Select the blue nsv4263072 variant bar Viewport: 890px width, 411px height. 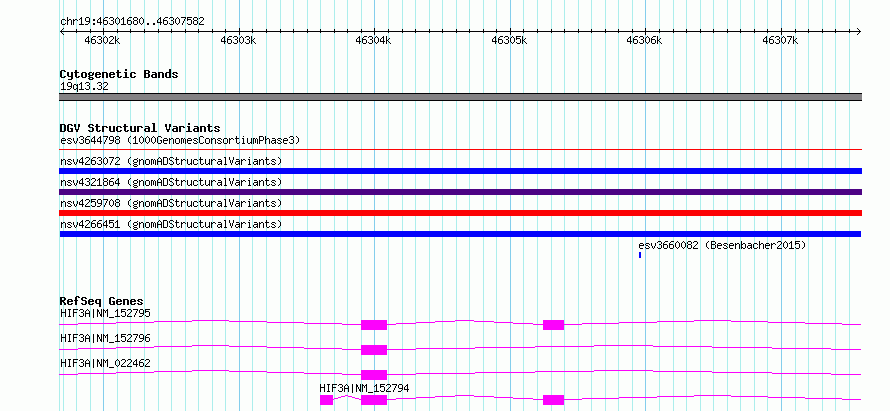tap(460, 171)
